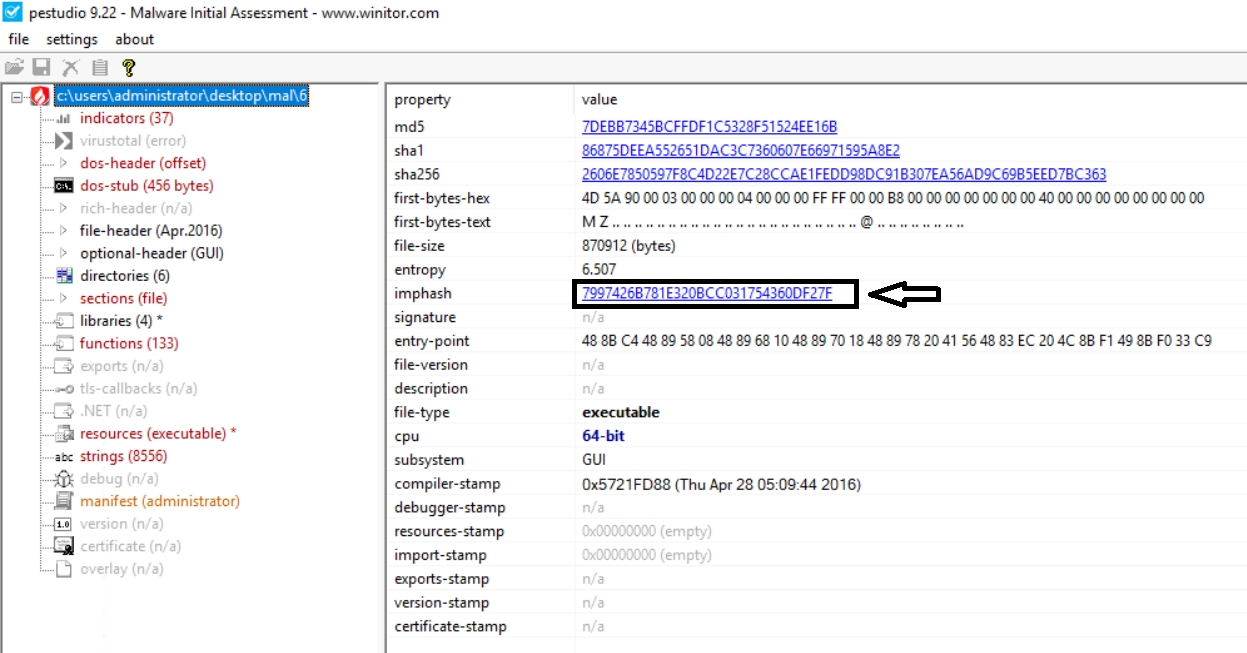Click the debug bug icon in tree
Image resolution: width=1247 pixels, height=653 pixels.
pyautogui.click(x=64, y=479)
